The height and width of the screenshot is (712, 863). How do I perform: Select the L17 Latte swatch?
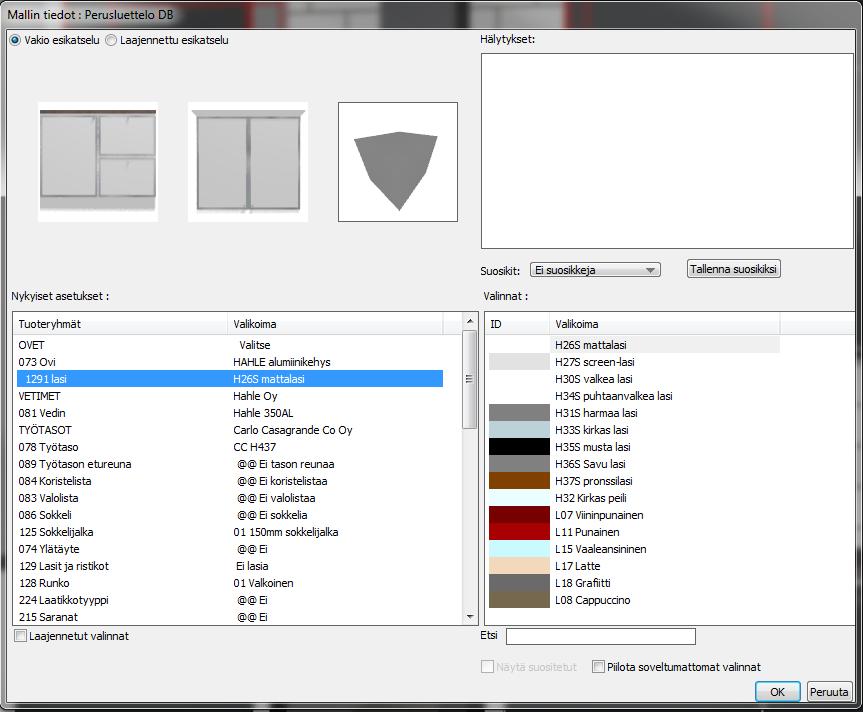click(519, 566)
